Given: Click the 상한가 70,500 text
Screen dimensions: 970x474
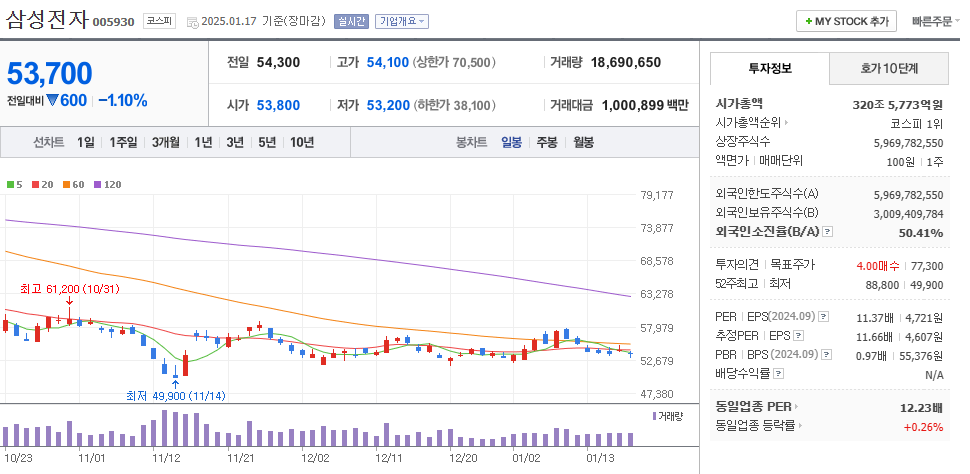Looking at the screenshot, I should click(x=454, y=62).
